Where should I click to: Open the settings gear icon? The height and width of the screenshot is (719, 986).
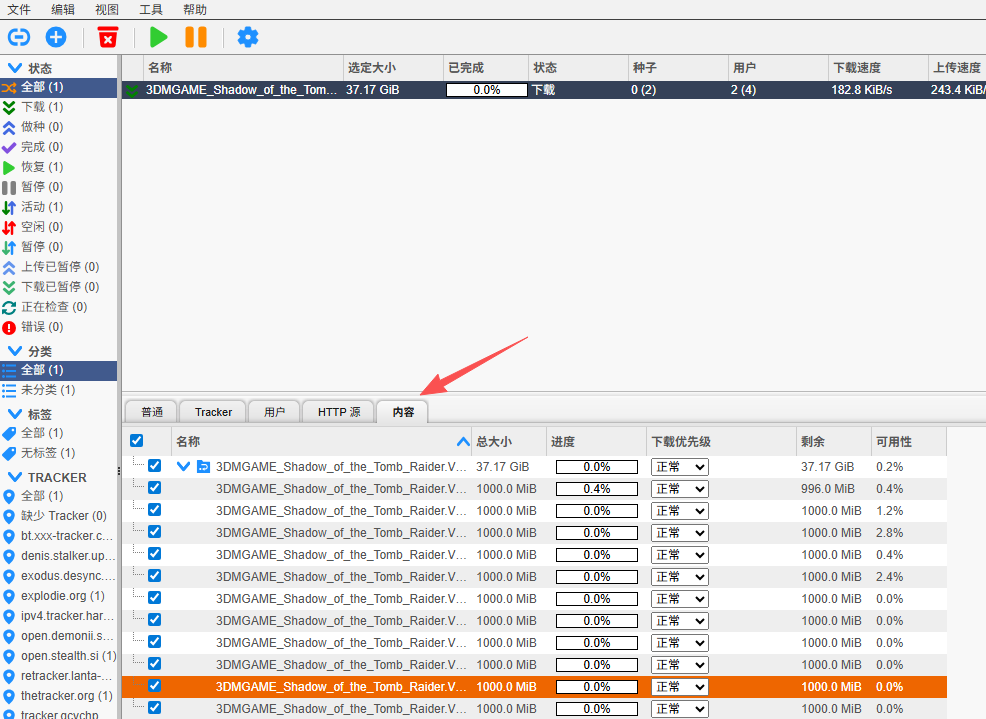tap(248, 37)
